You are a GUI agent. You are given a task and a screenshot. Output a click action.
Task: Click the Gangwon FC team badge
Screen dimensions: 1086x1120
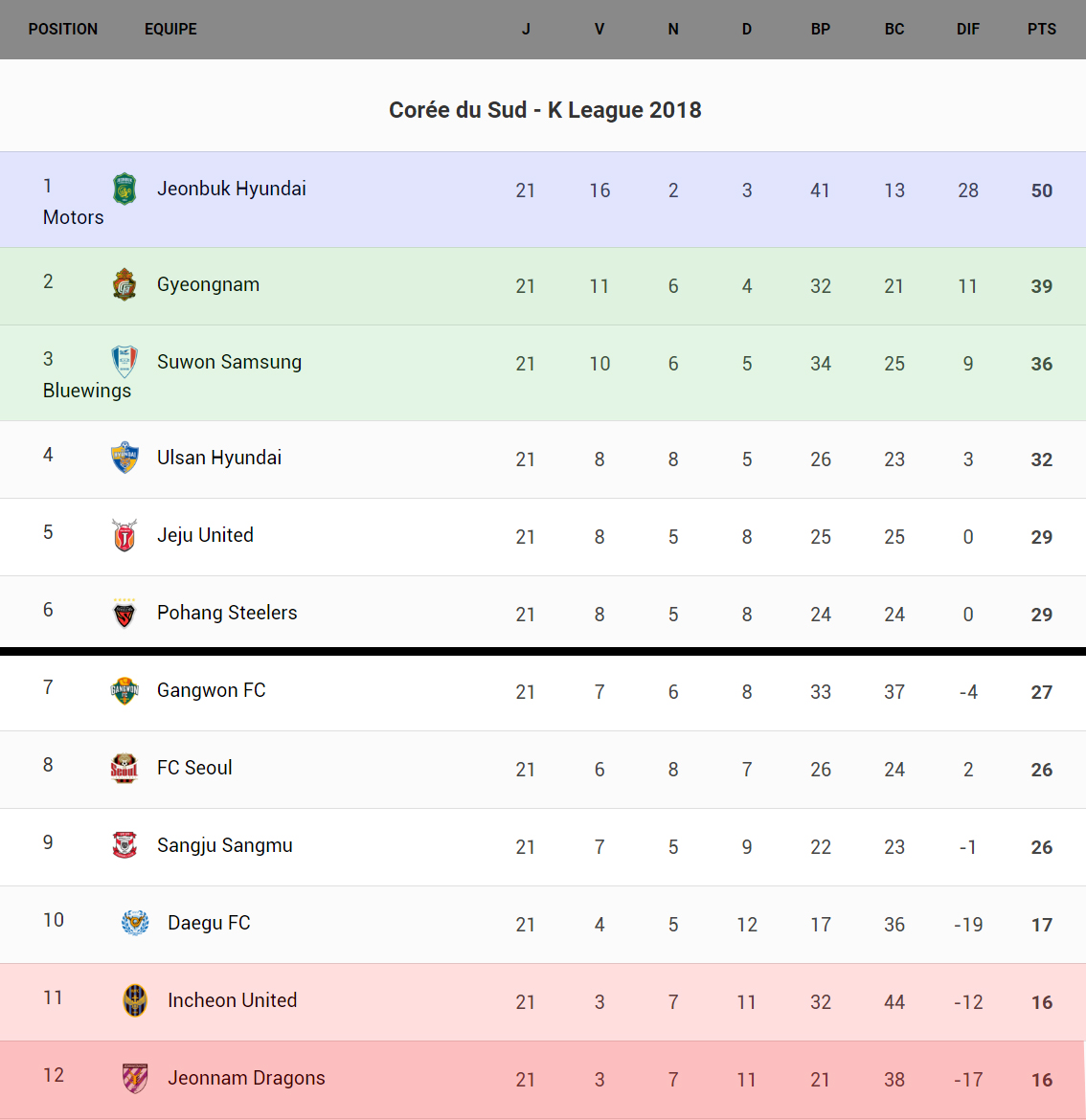[124, 690]
